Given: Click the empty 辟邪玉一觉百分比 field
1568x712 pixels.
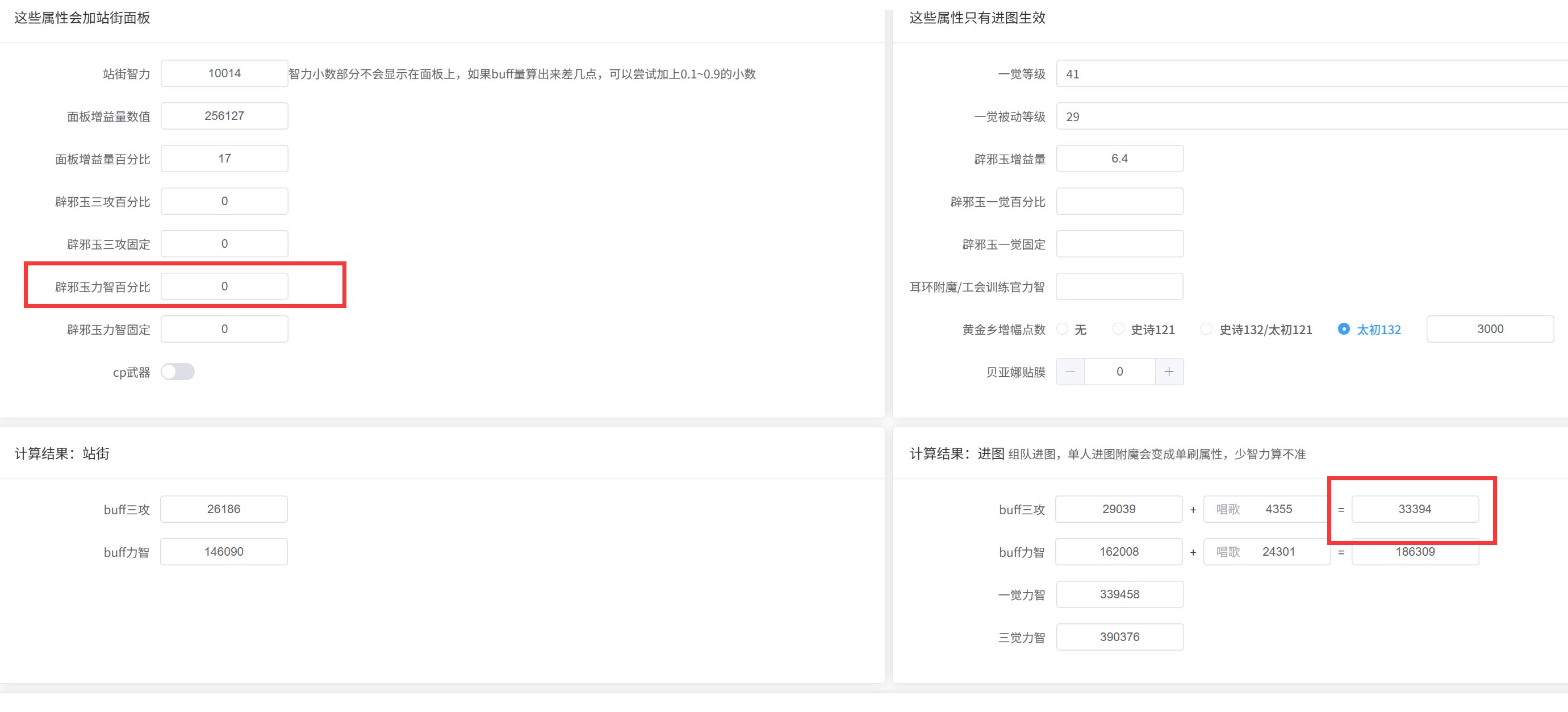Looking at the screenshot, I should [1120, 201].
